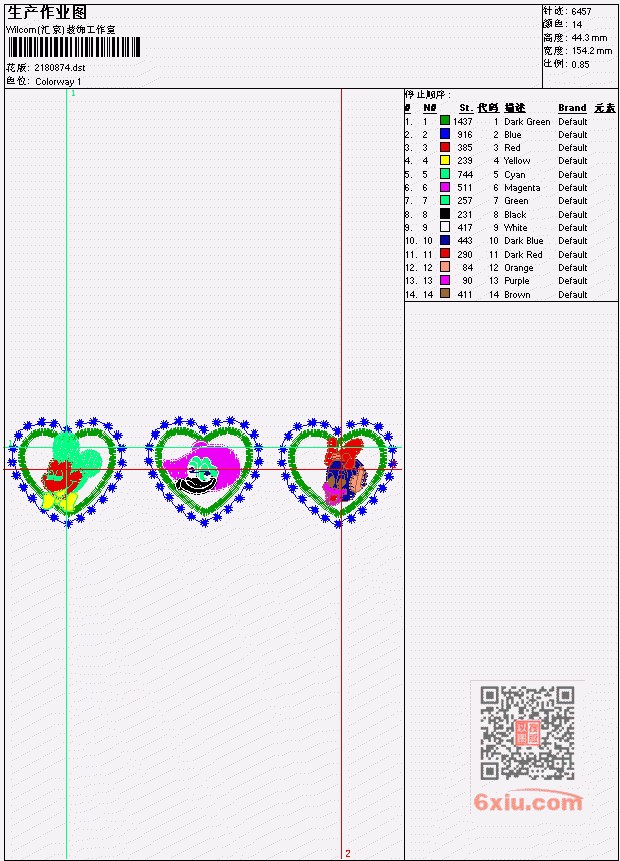This screenshot has height=861, width=620.
Task: Click the 916 stitch count
Action: click(x=465, y=135)
